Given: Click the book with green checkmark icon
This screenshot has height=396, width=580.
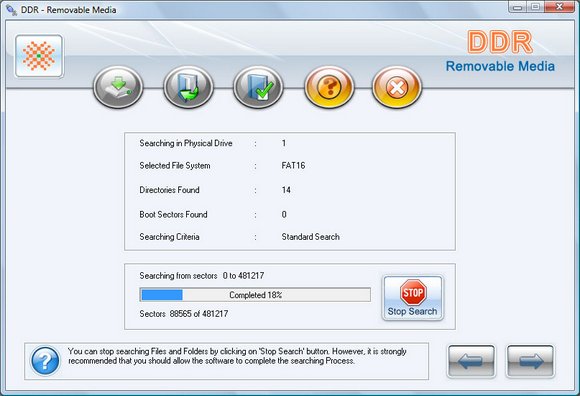Looking at the screenshot, I should pos(258,88).
